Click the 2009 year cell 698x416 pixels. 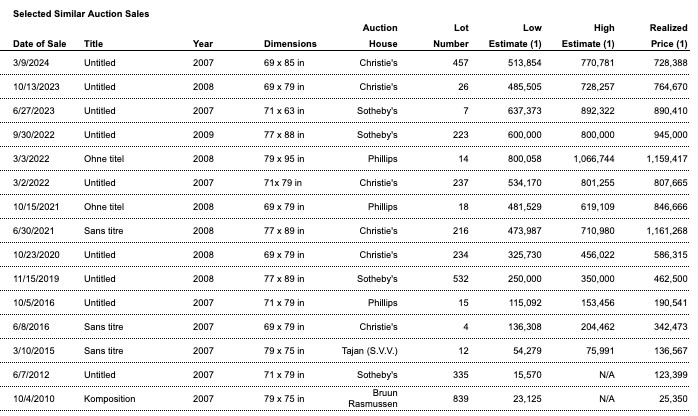click(203, 133)
